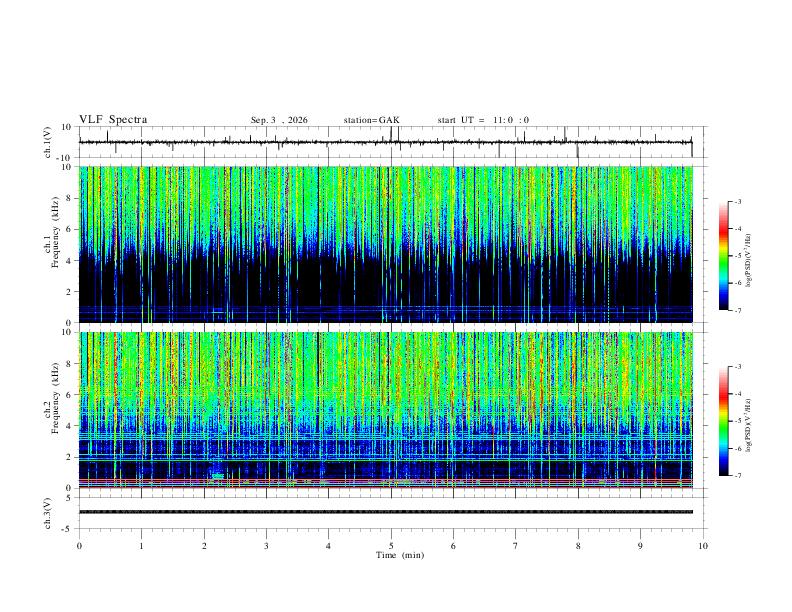Click the ch.2 Frequency (kHz) axis label
792x612 pixels.
pos(55,397)
